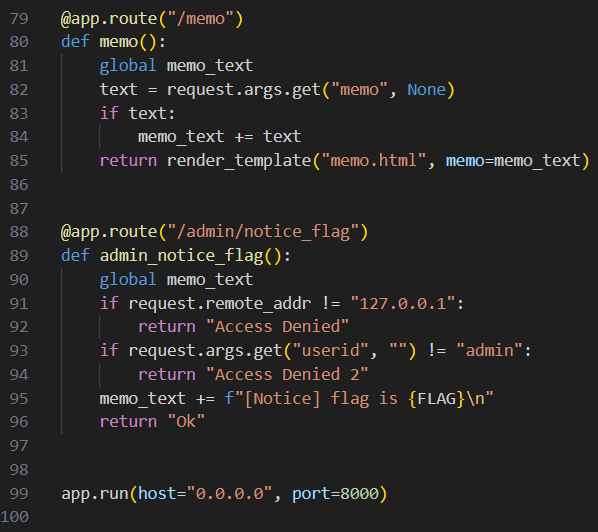
Task: Click memo_text on line 90
Action: pyautogui.click(x=210, y=280)
